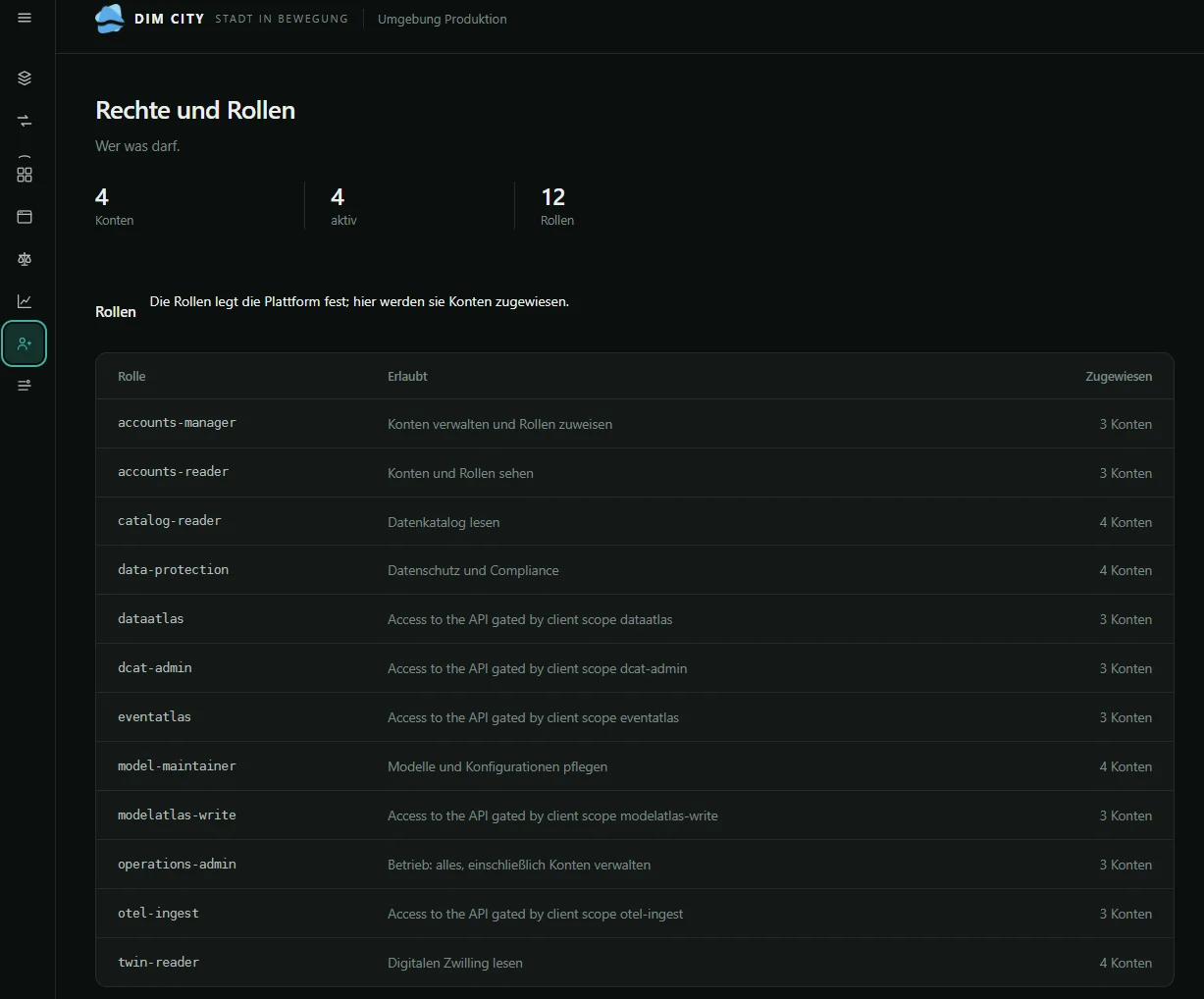Click 'Datenkatalog lesen' description
The width and height of the screenshot is (1204, 999).
pyautogui.click(x=444, y=522)
